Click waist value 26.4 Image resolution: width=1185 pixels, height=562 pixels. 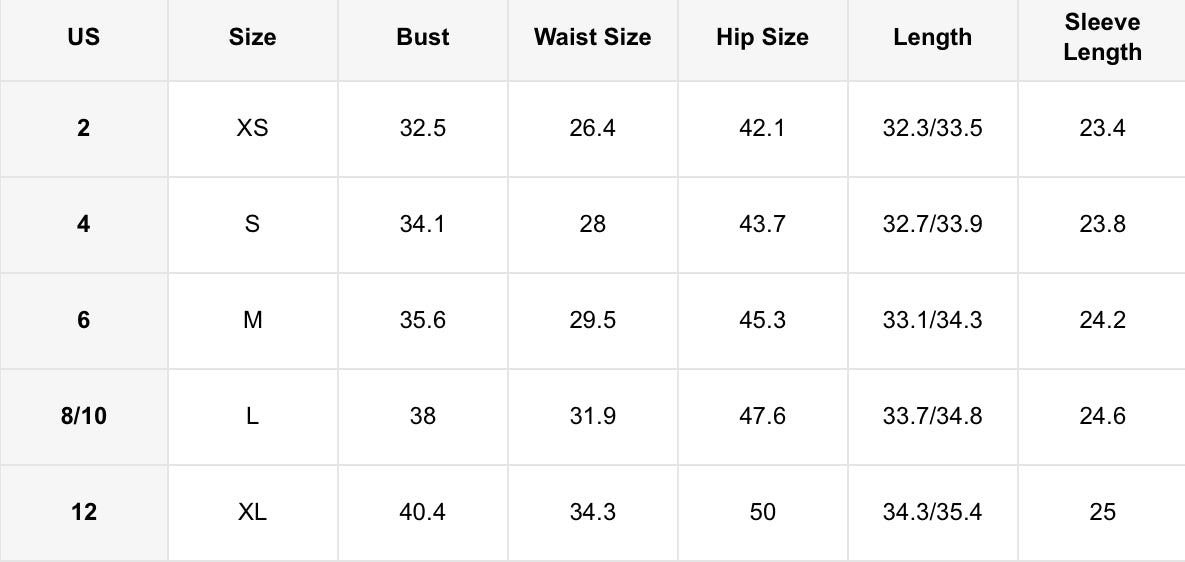coord(592,128)
